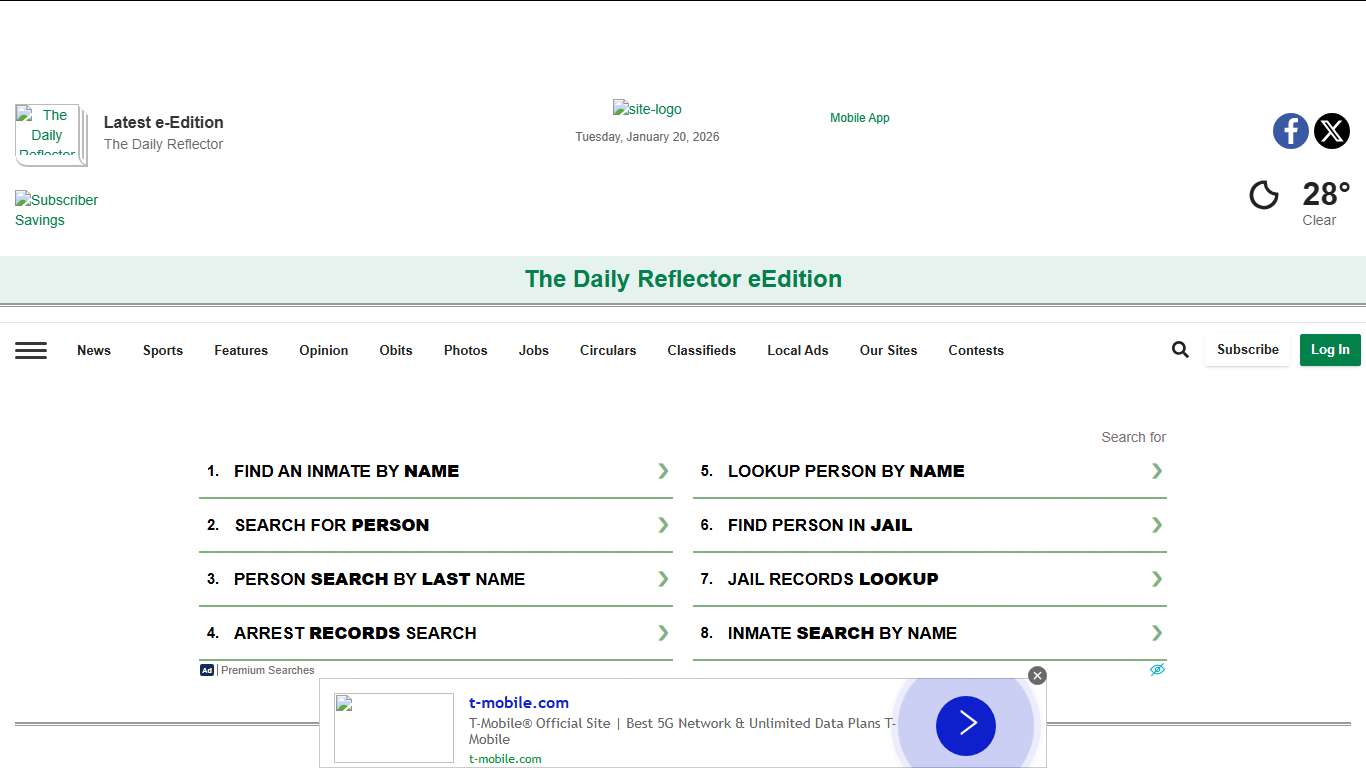Open the Subscriber Savings image link
Image resolution: width=1366 pixels, height=768 pixels.
pyautogui.click(x=56, y=210)
